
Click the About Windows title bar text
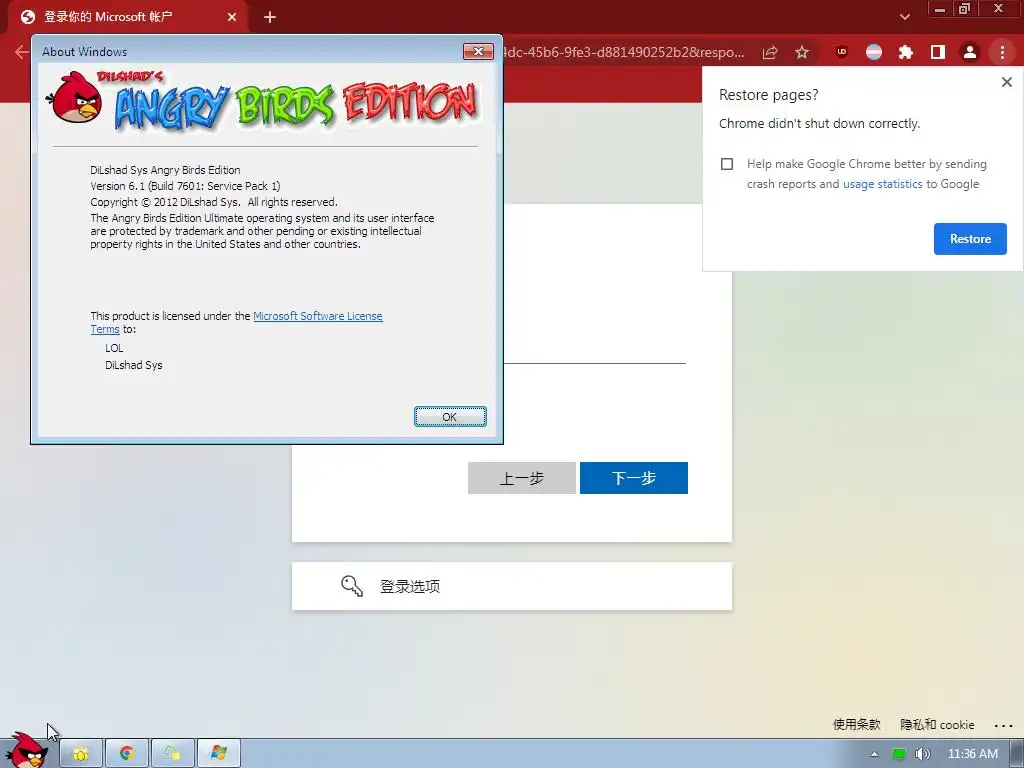coord(84,52)
